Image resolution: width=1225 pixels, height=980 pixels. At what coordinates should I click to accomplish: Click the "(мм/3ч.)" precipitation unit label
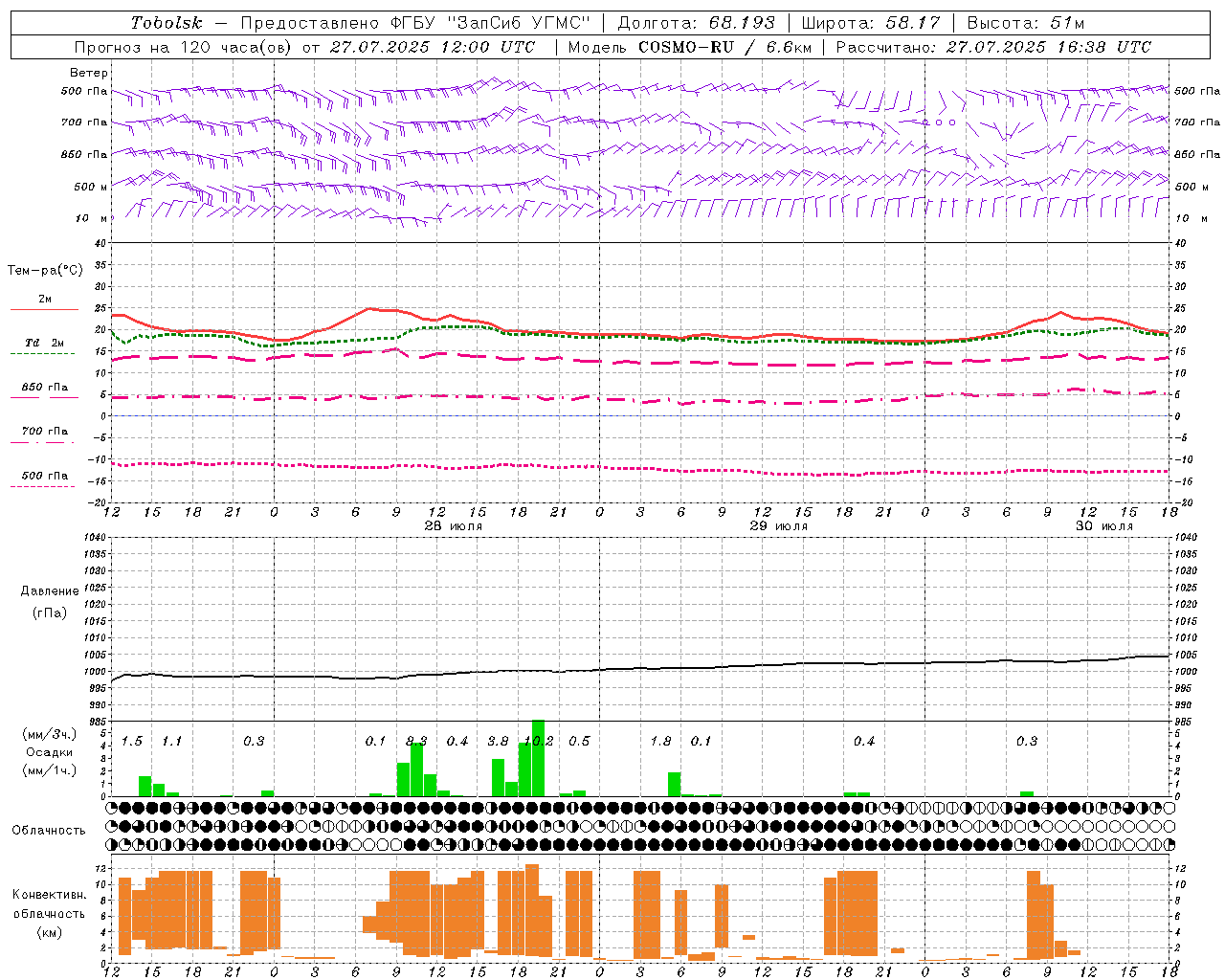tap(49, 734)
